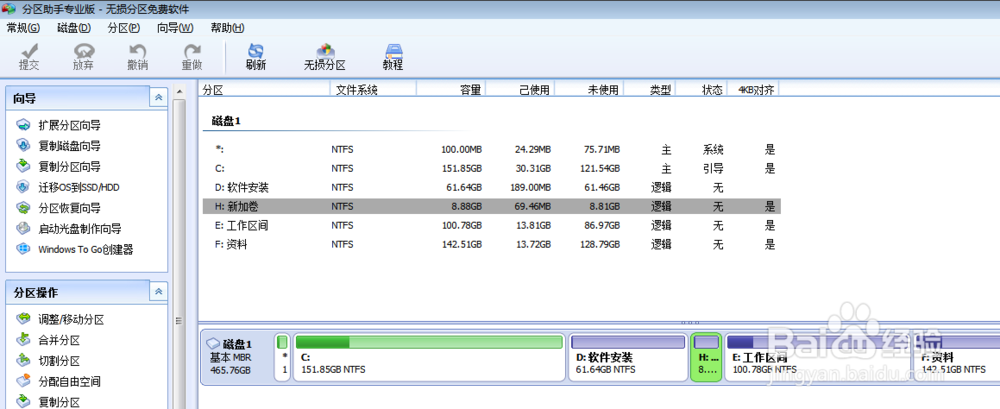Image resolution: width=1000 pixels, height=409 pixels.
Task: Collapse the 向导 panel
Action: click(x=158, y=98)
